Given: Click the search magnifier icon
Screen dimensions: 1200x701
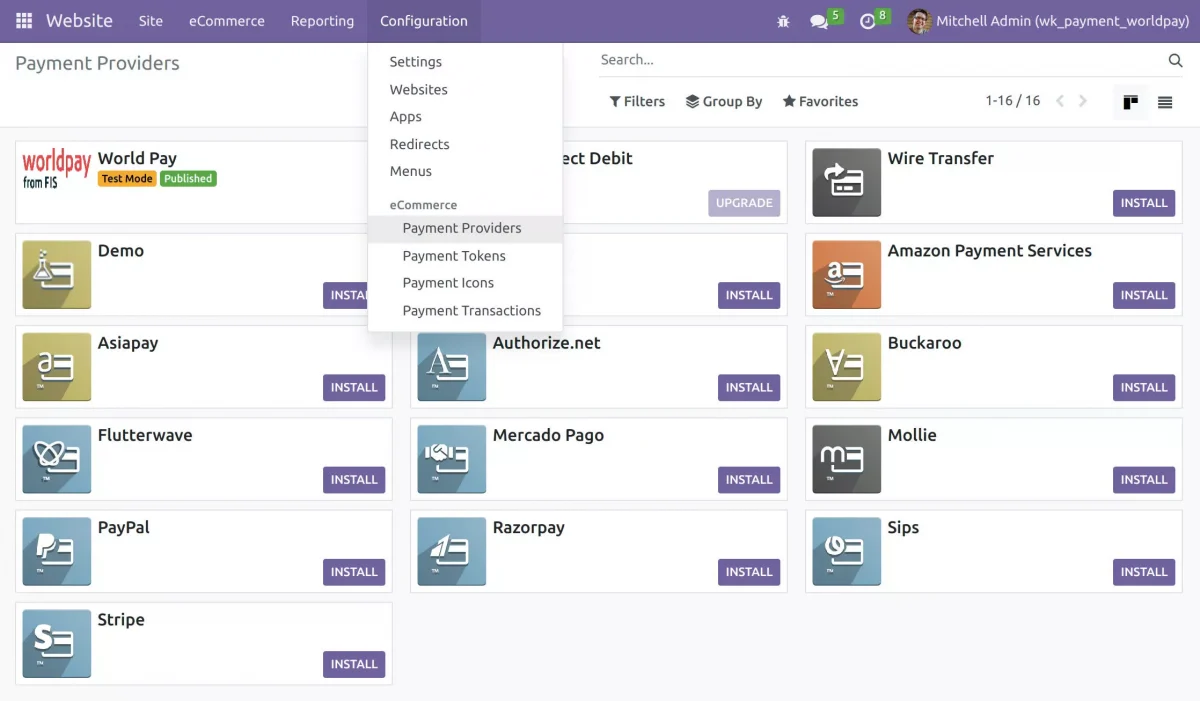Looking at the screenshot, I should point(1175,61).
